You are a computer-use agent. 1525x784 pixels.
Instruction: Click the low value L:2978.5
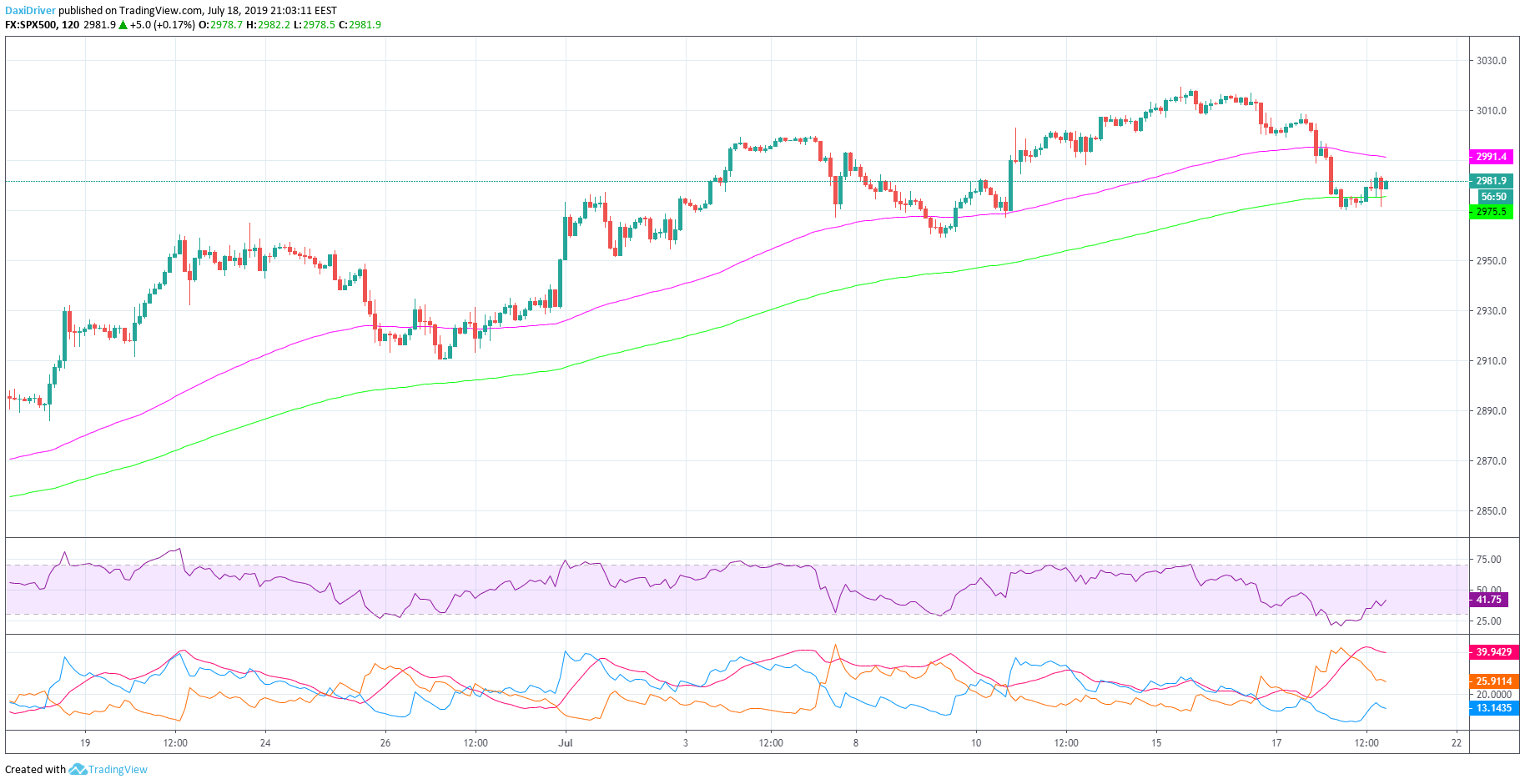pos(315,25)
